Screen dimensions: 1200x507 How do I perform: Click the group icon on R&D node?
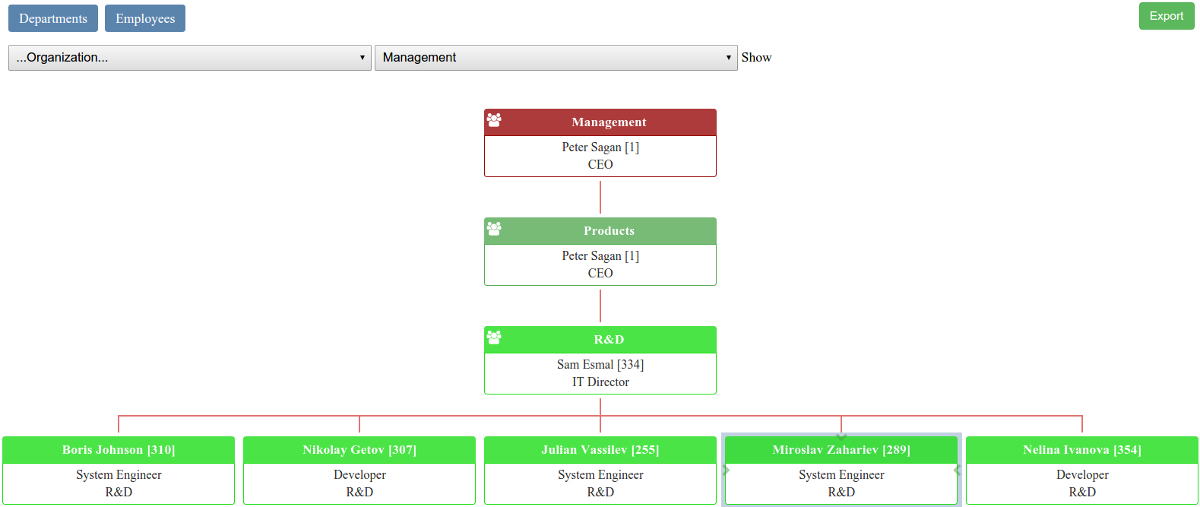click(x=494, y=337)
